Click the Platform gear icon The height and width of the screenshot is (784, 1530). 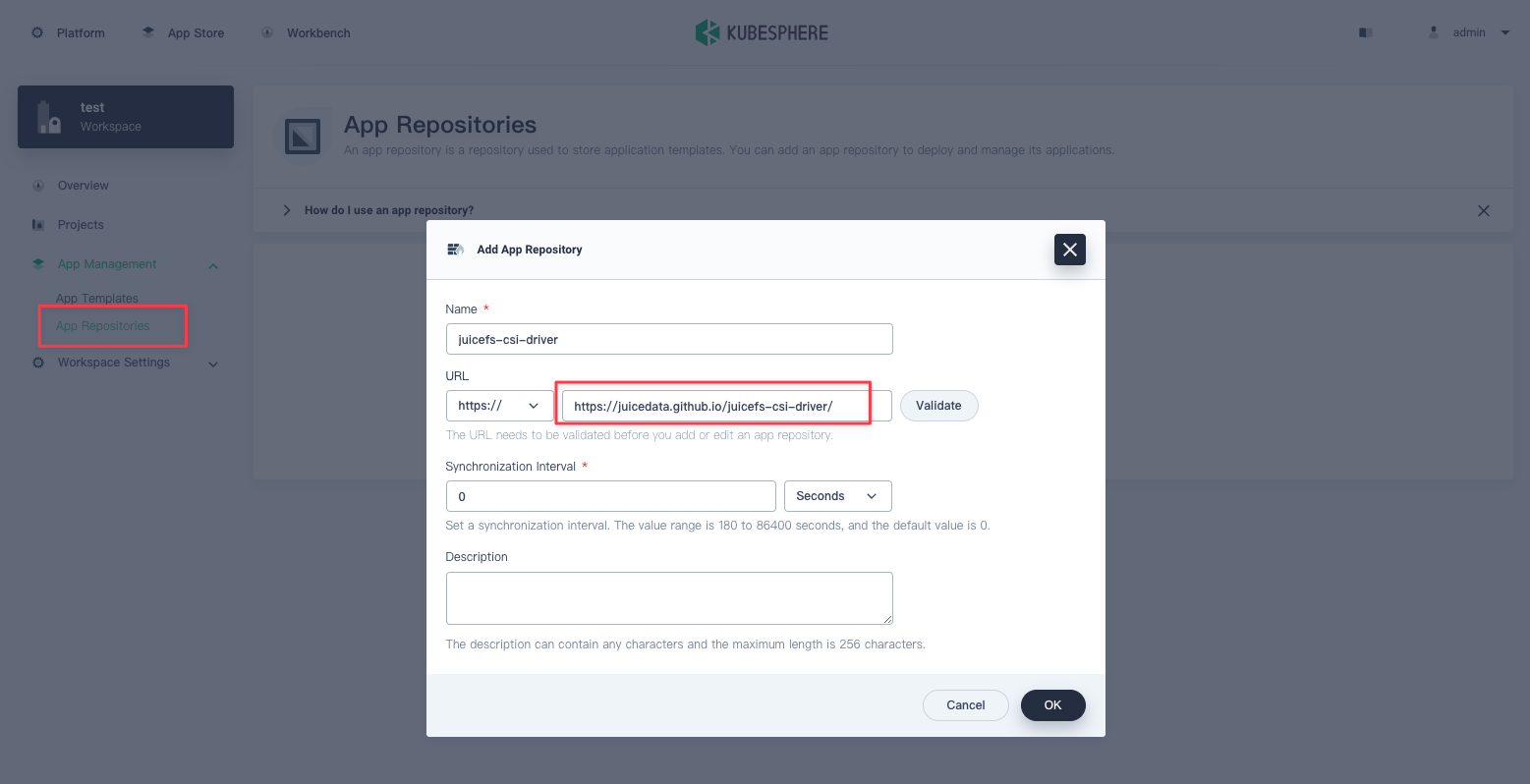pyautogui.click(x=37, y=32)
